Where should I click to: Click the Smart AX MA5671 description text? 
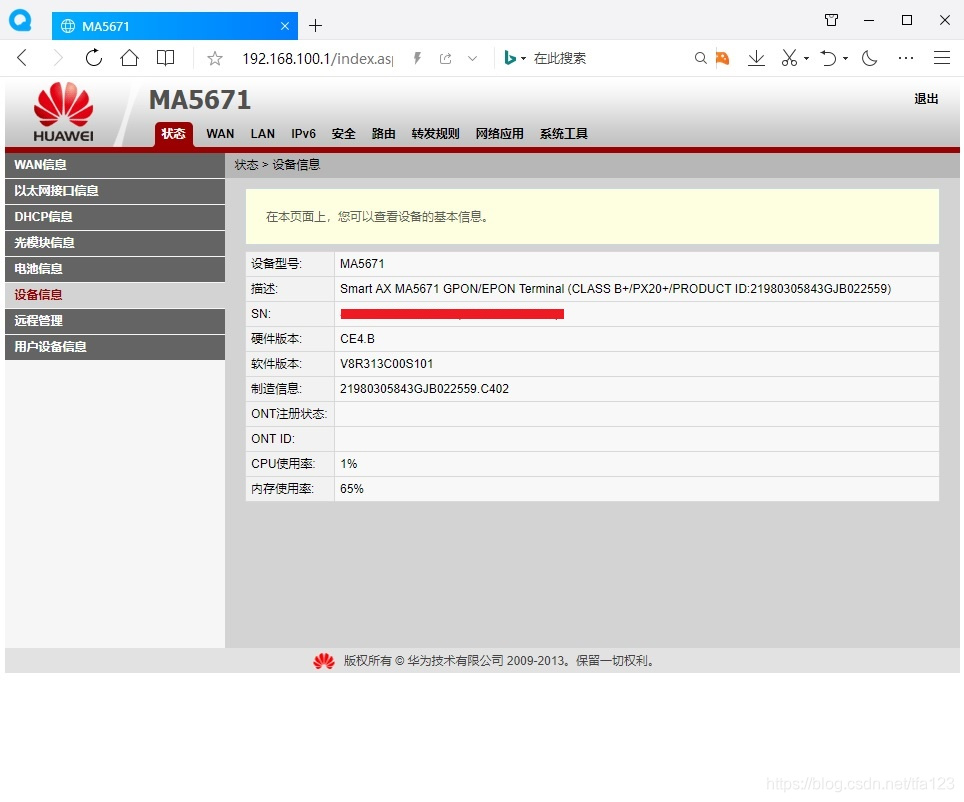615,288
